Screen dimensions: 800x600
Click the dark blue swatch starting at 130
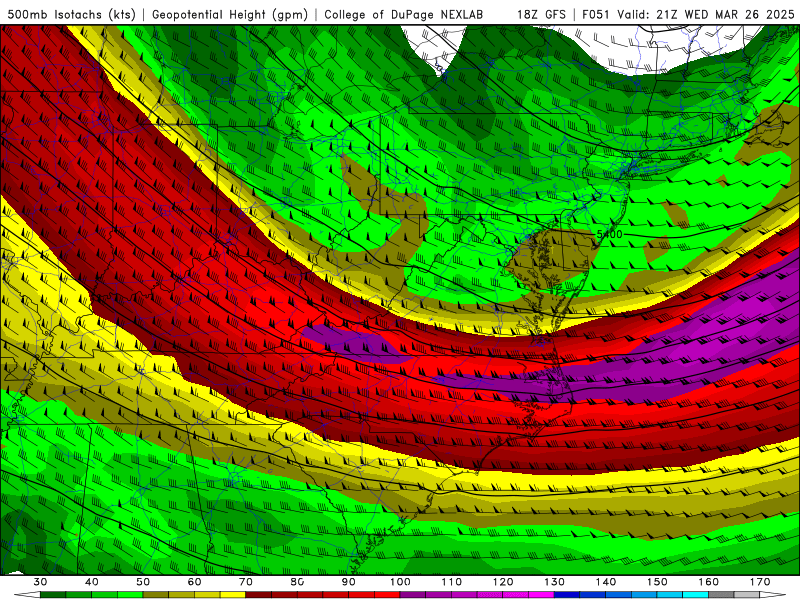point(567,595)
